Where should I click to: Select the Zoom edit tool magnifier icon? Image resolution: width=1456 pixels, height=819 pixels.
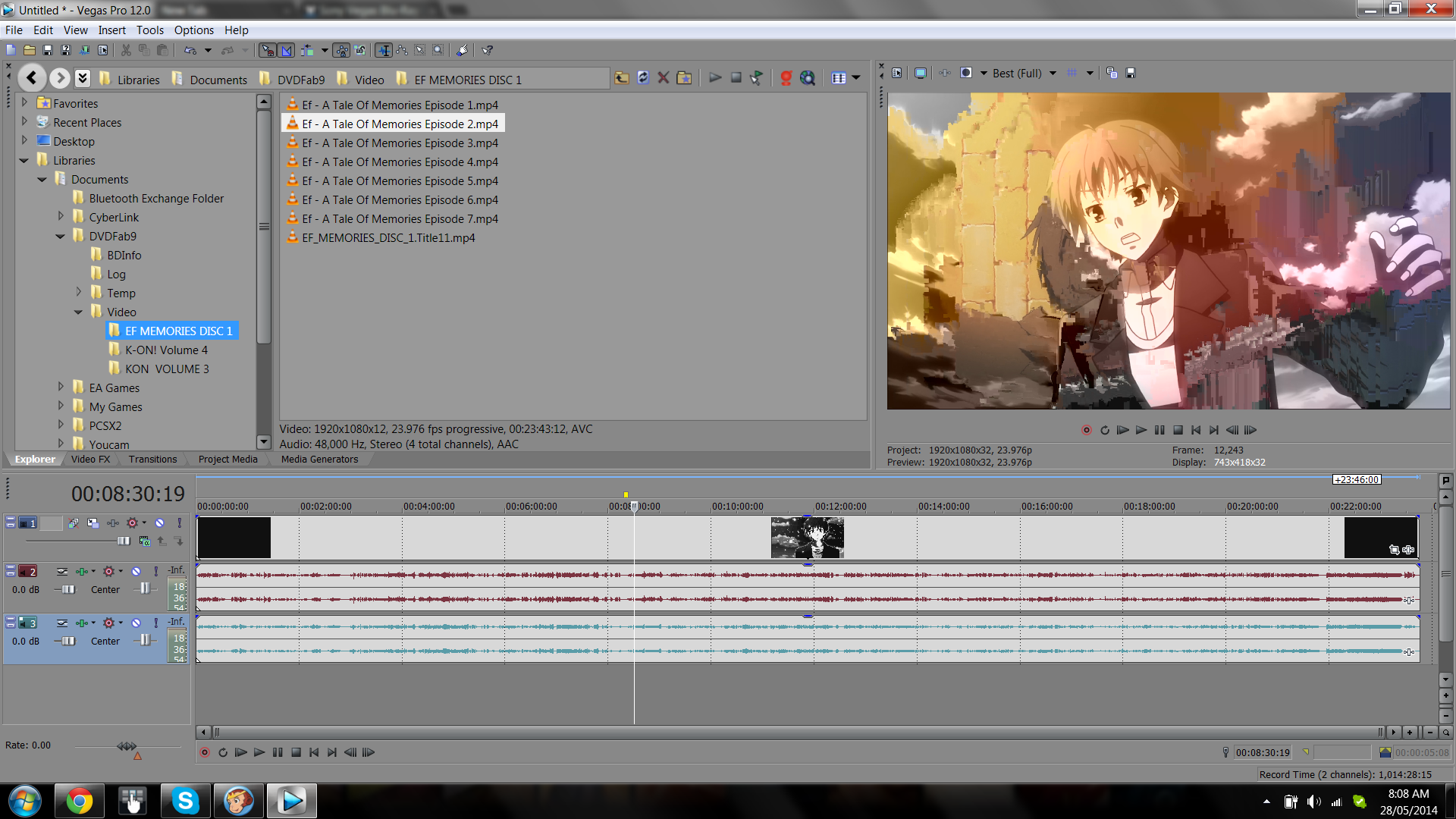coord(438,50)
